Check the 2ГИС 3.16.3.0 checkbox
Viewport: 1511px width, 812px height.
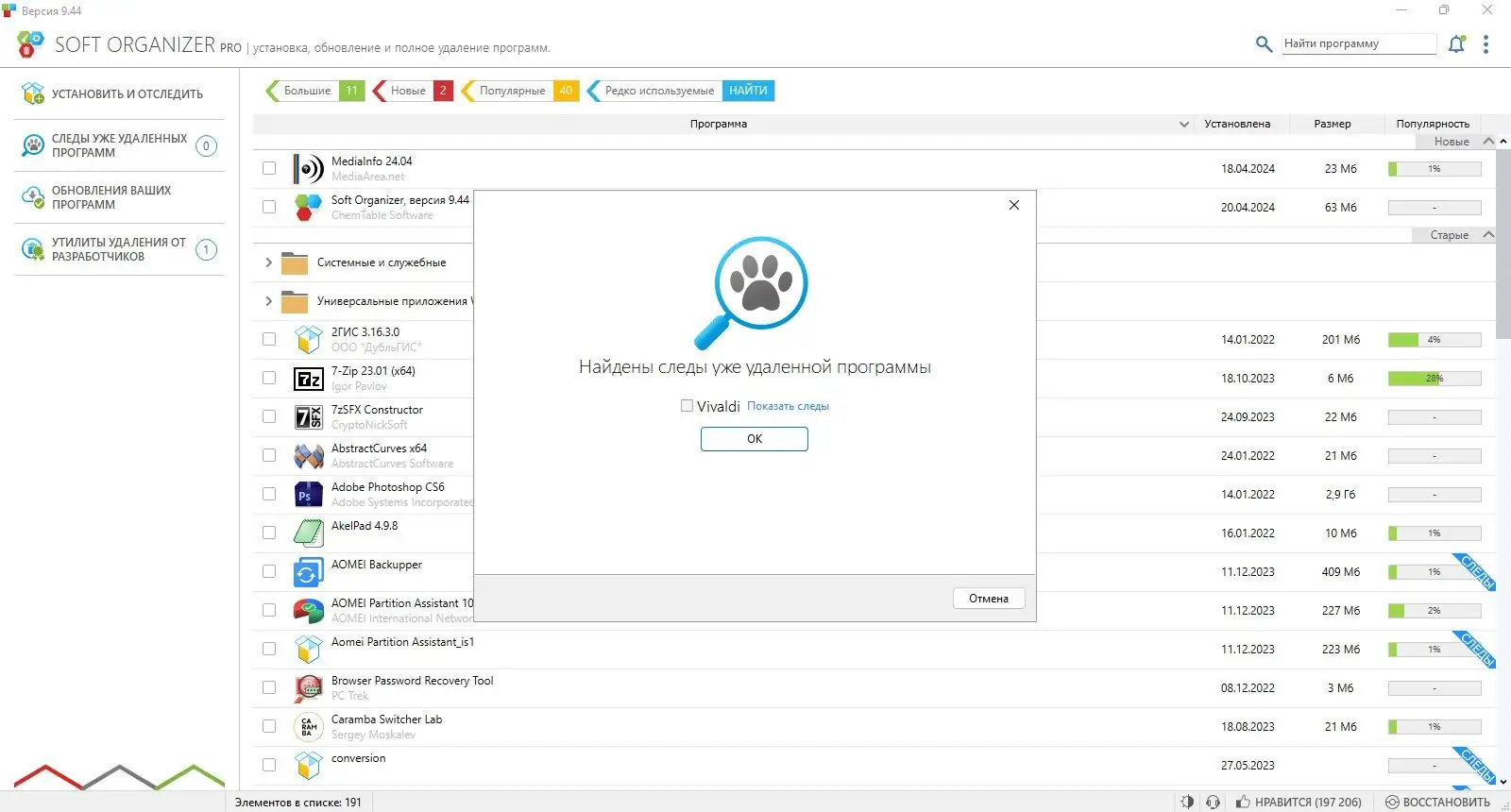[x=269, y=340]
